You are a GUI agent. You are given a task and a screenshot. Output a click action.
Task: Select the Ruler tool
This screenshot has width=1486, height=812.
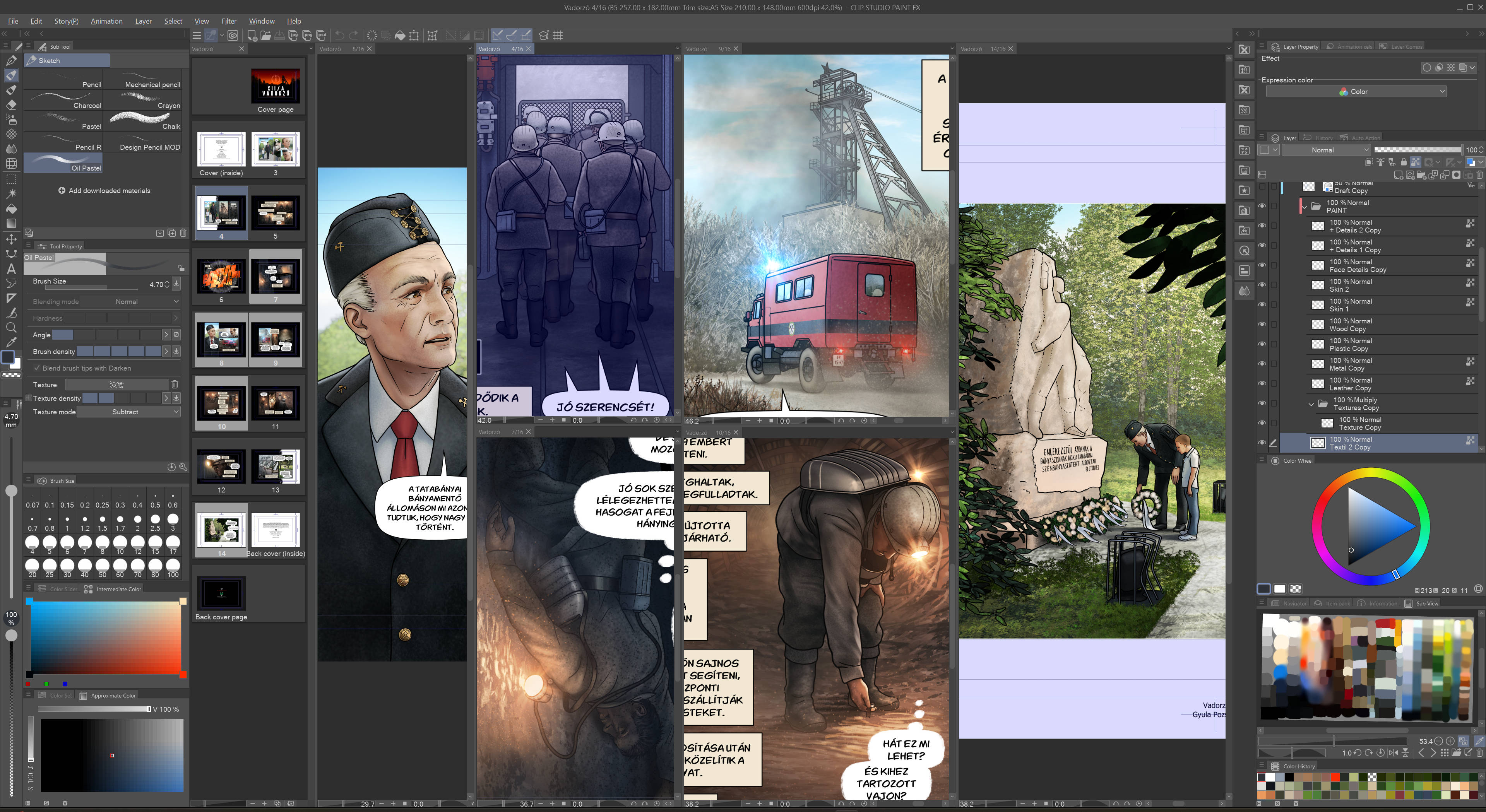[x=11, y=297]
